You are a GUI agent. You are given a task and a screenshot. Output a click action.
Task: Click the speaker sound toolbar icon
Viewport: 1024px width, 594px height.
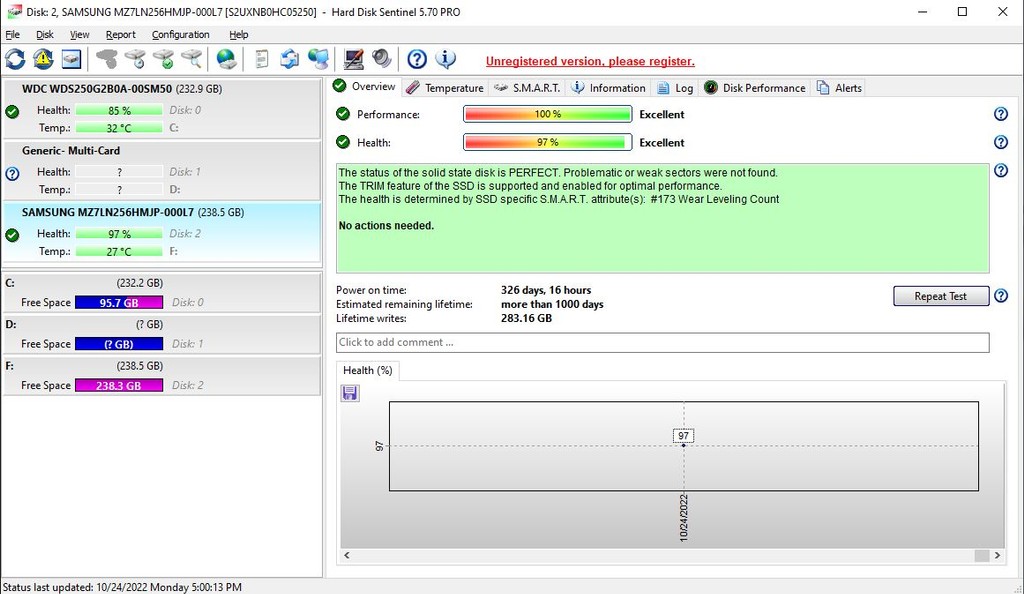point(381,59)
